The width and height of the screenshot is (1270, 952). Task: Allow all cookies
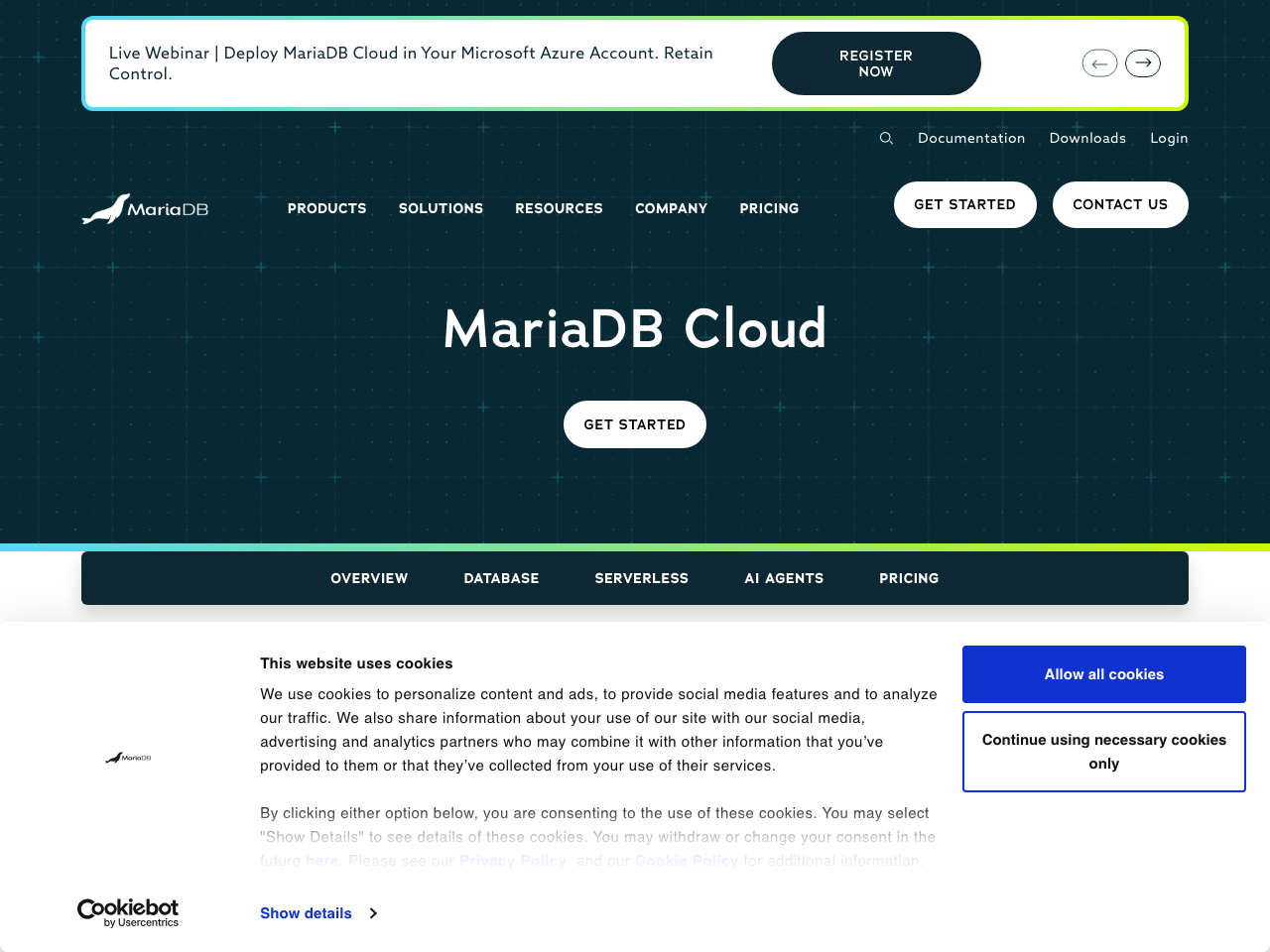[1103, 674]
